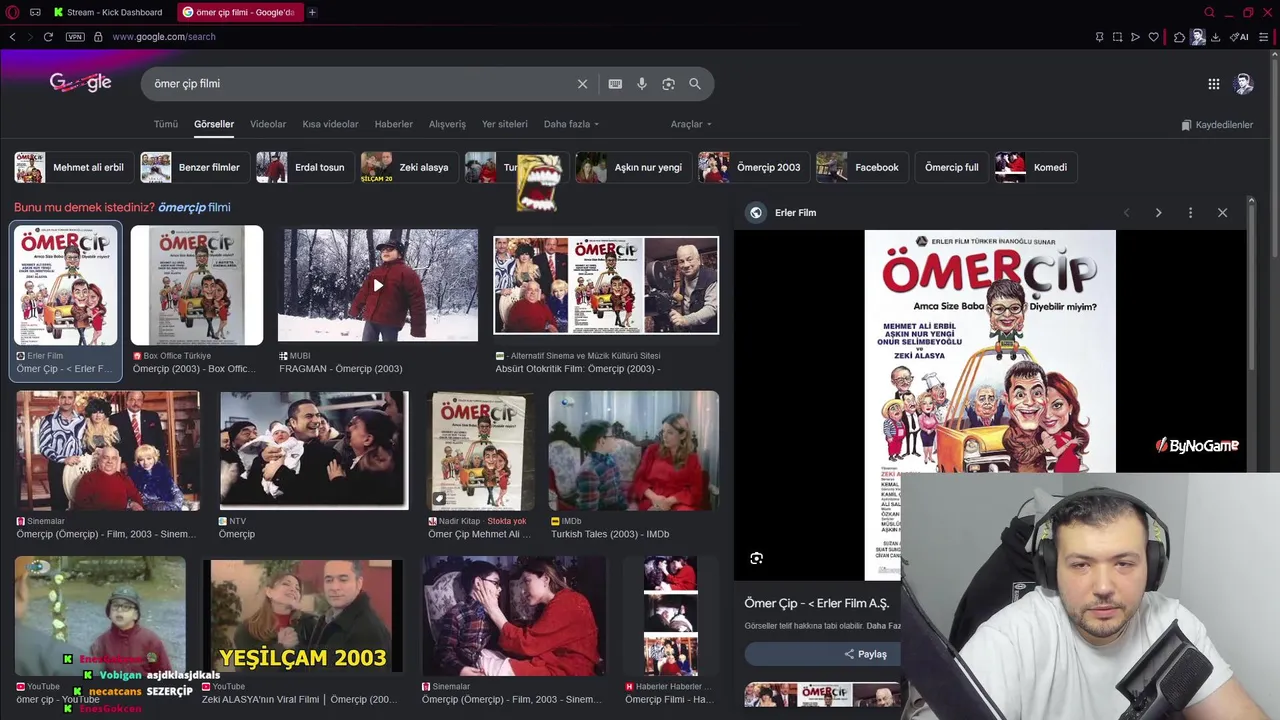
Task: Open Box Office Türkiye poster result
Action: [197, 285]
